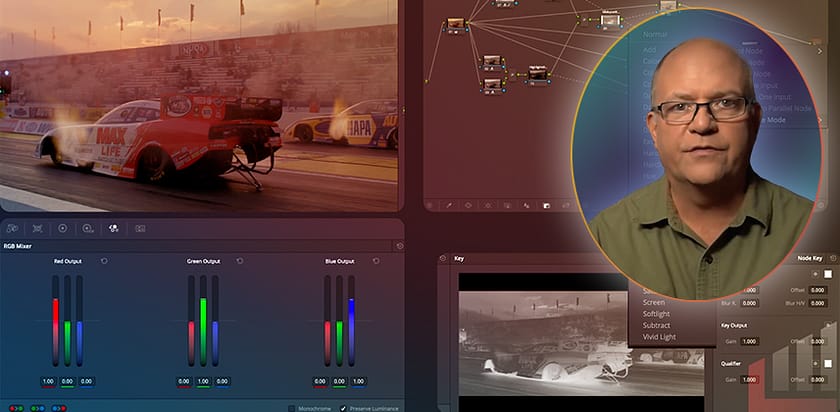Choose Vivid Light composite mode
The image size is (840, 412).
[659, 337]
